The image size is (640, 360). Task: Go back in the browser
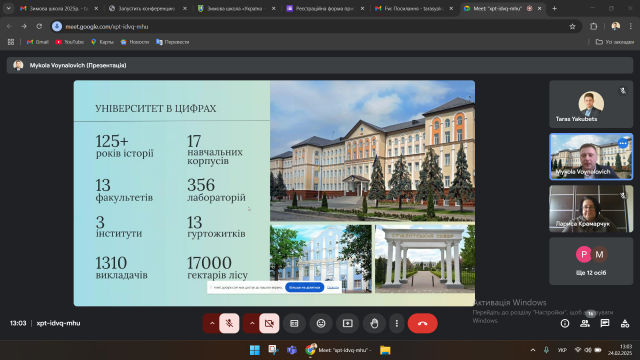click(x=9, y=26)
